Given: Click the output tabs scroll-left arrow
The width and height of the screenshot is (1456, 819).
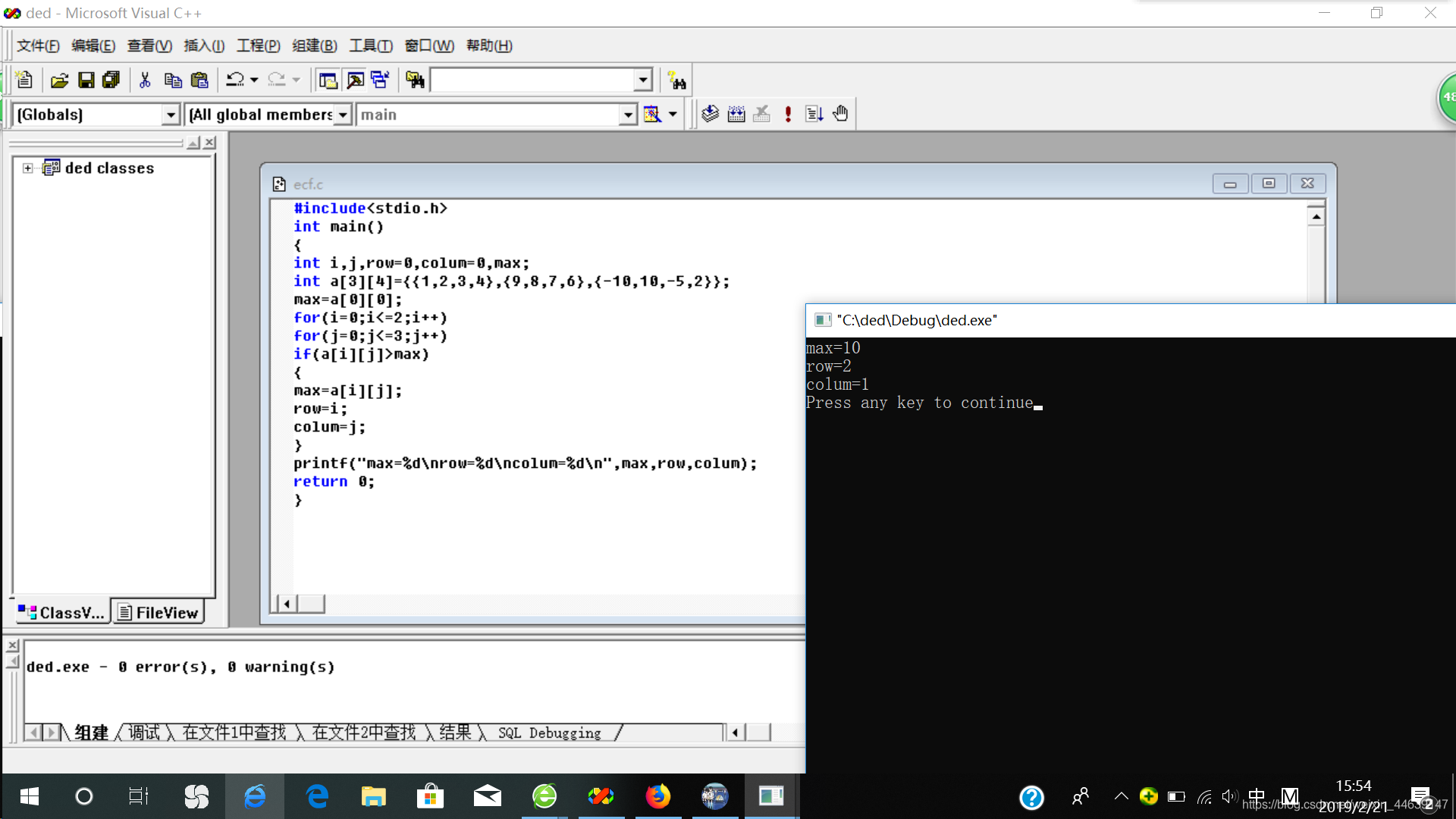Looking at the screenshot, I should tap(33, 733).
